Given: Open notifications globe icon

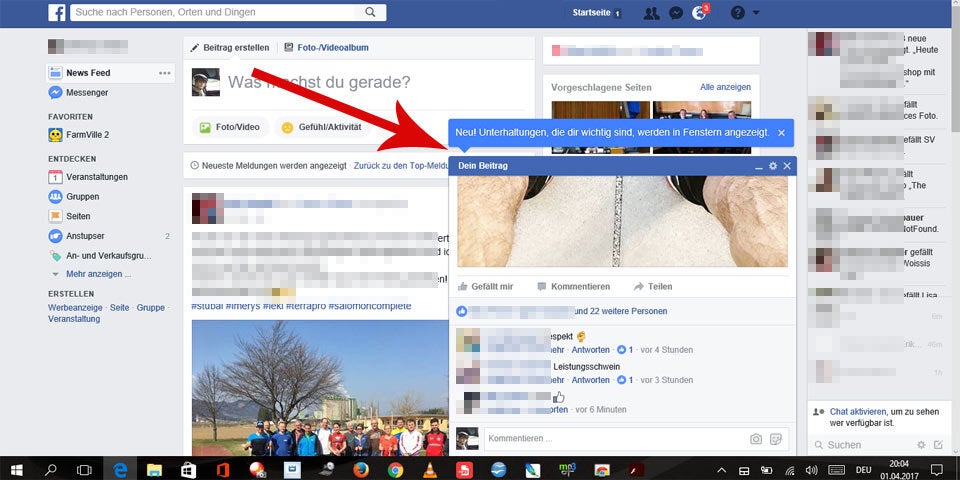Looking at the screenshot, I should point(699,13).
